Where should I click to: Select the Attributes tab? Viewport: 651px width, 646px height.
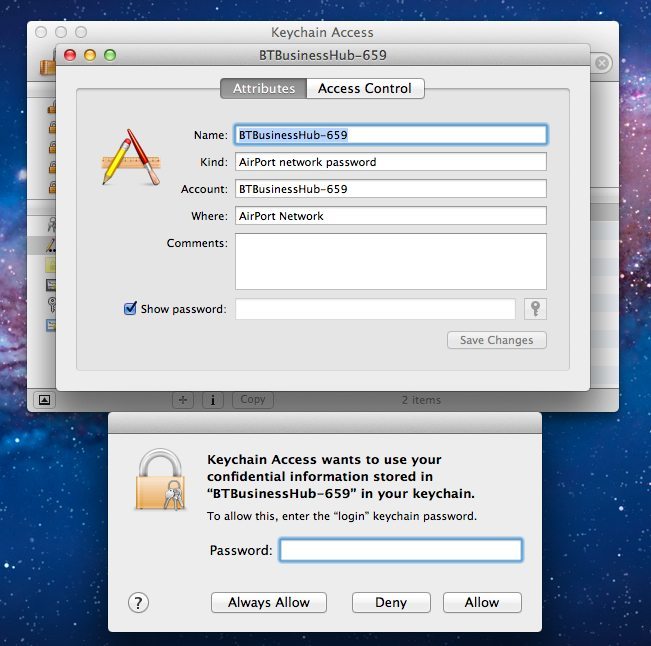(264, 88)
